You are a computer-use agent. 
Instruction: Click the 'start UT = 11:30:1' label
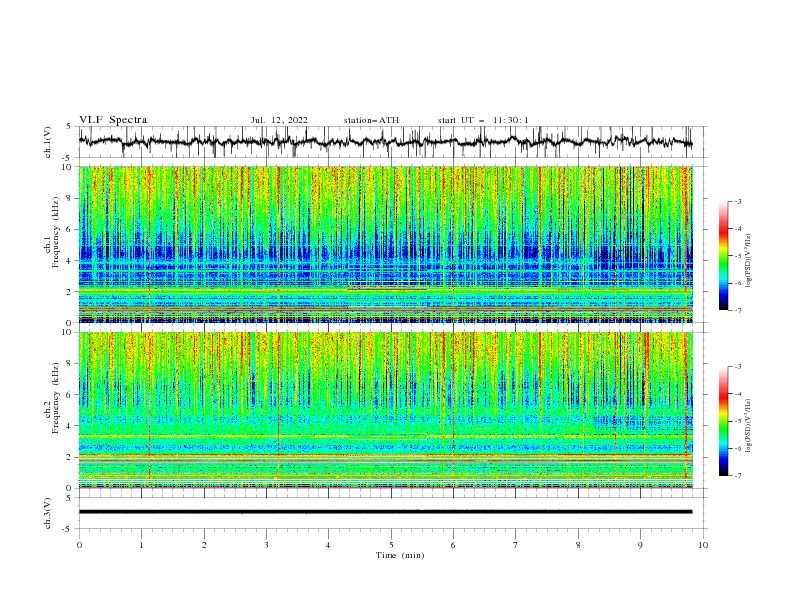coord(483,120)
